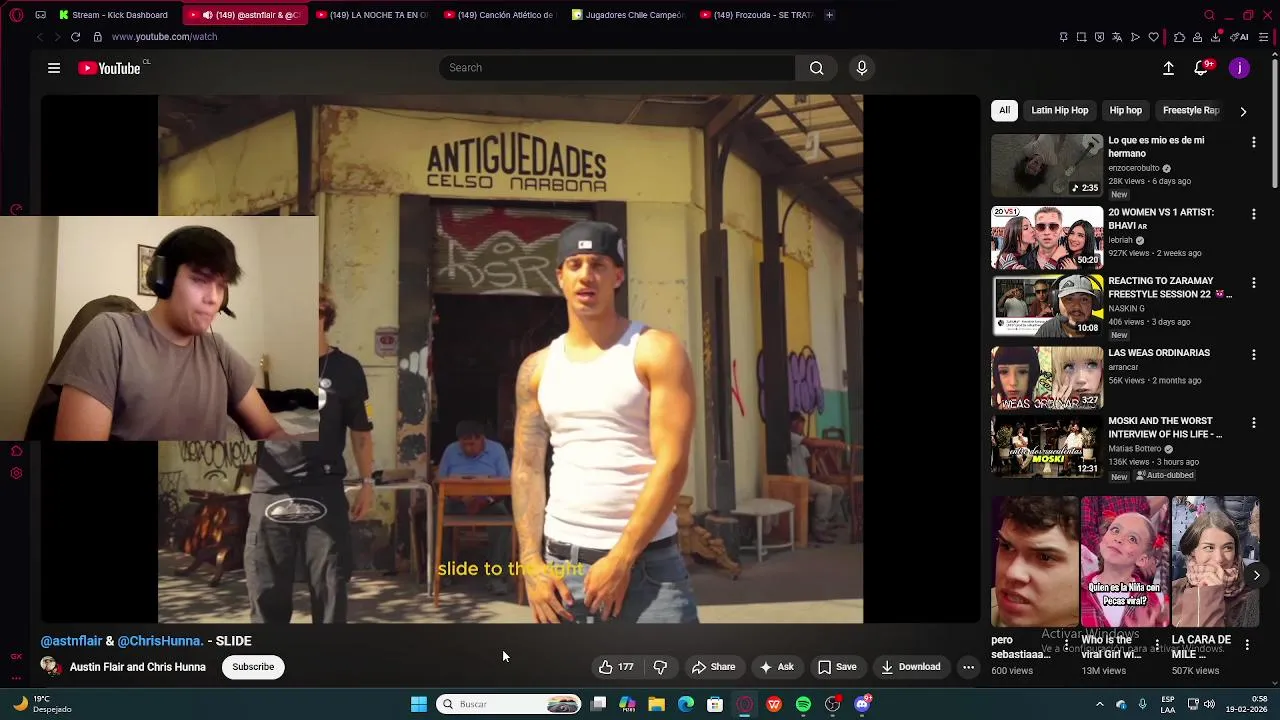Open options for '20 WOMEN VS 1 ARTIST' video
This screenshot has width=1280, height=720.
click(1254, 215)
